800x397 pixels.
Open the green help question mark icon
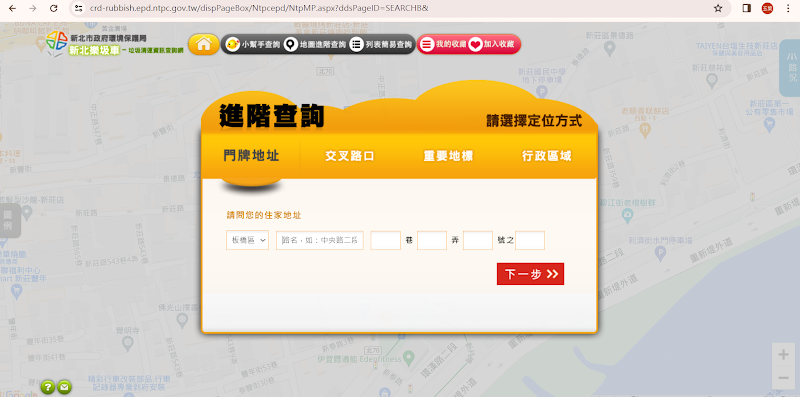point(47,387)
